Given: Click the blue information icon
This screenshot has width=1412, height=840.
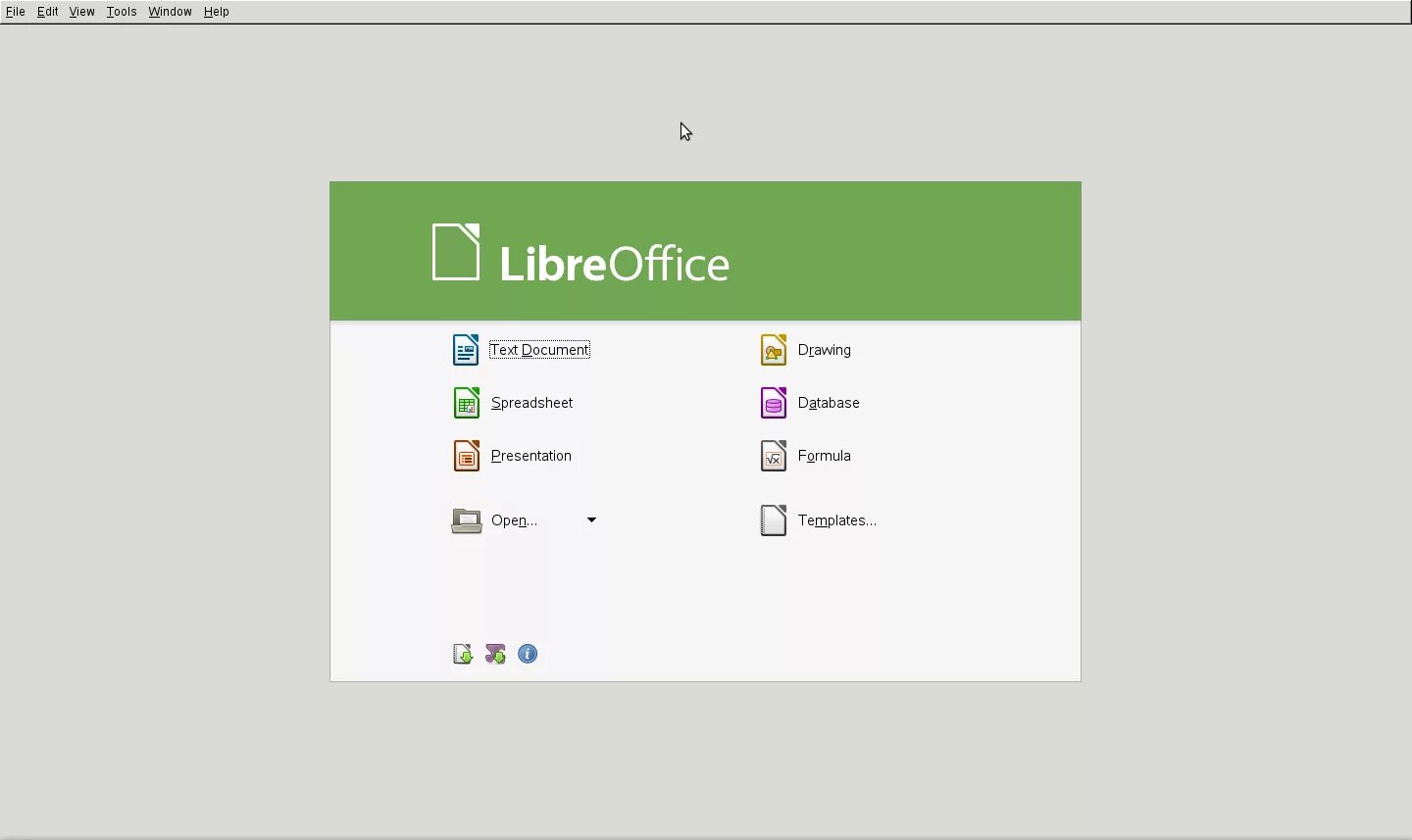Looking at the screenshot, I should [528, 654].
